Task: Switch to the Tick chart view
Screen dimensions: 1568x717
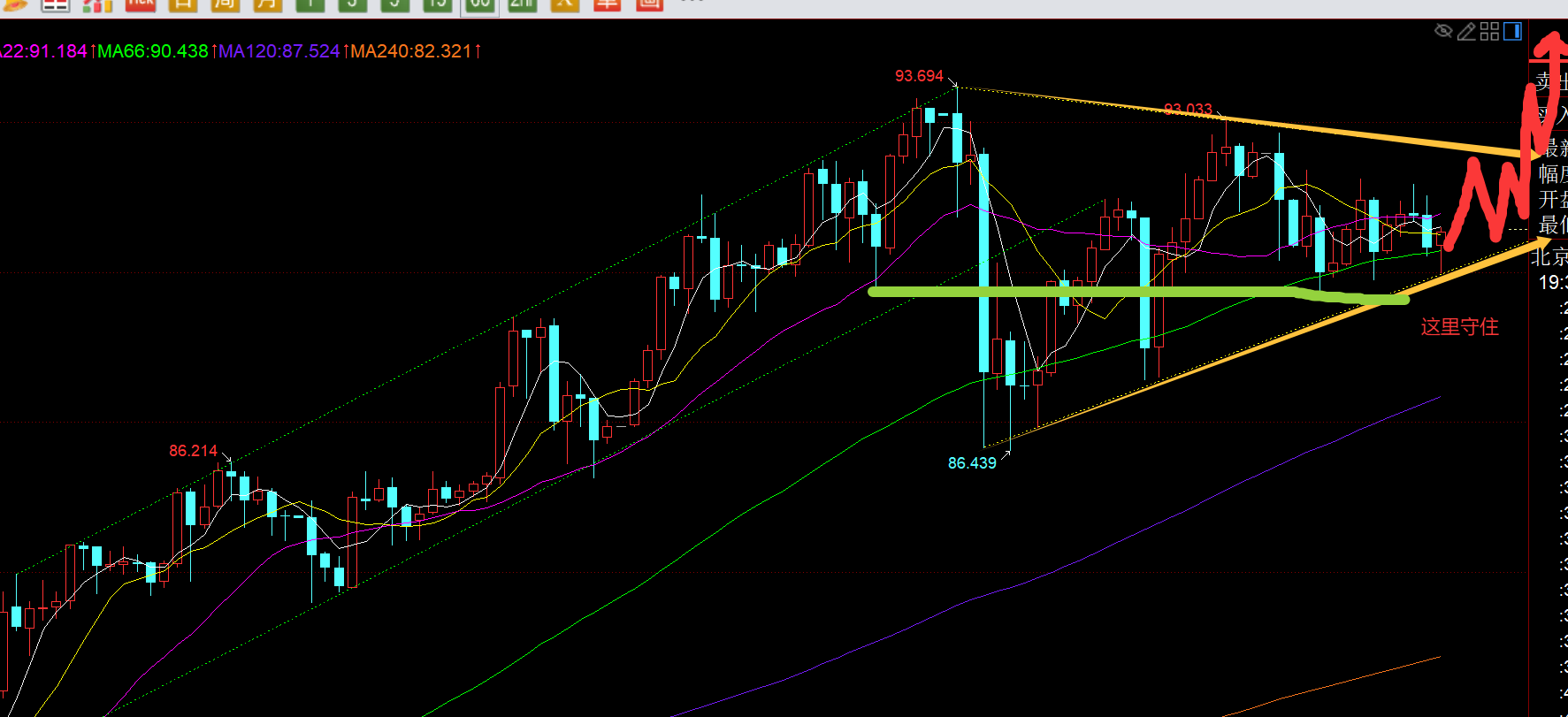Action: [x=141, y=4]
